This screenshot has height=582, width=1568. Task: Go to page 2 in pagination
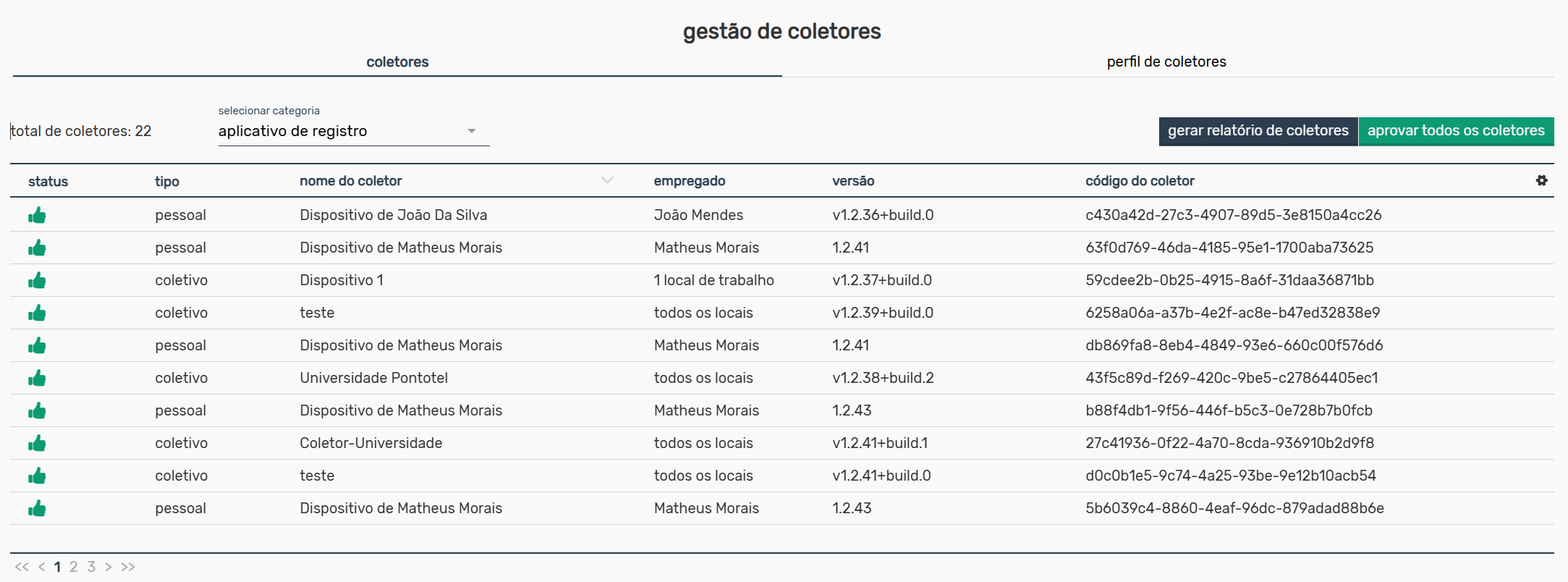point(74,567)
